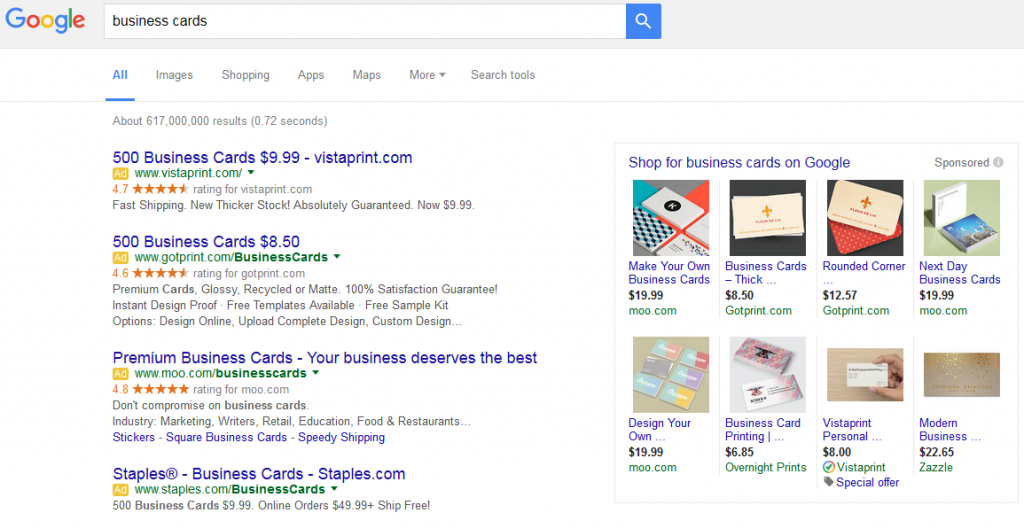This screenshot has width=1024, height=529.
Task: Click the star rating for moo.com
Action: (x=161, y=390)
